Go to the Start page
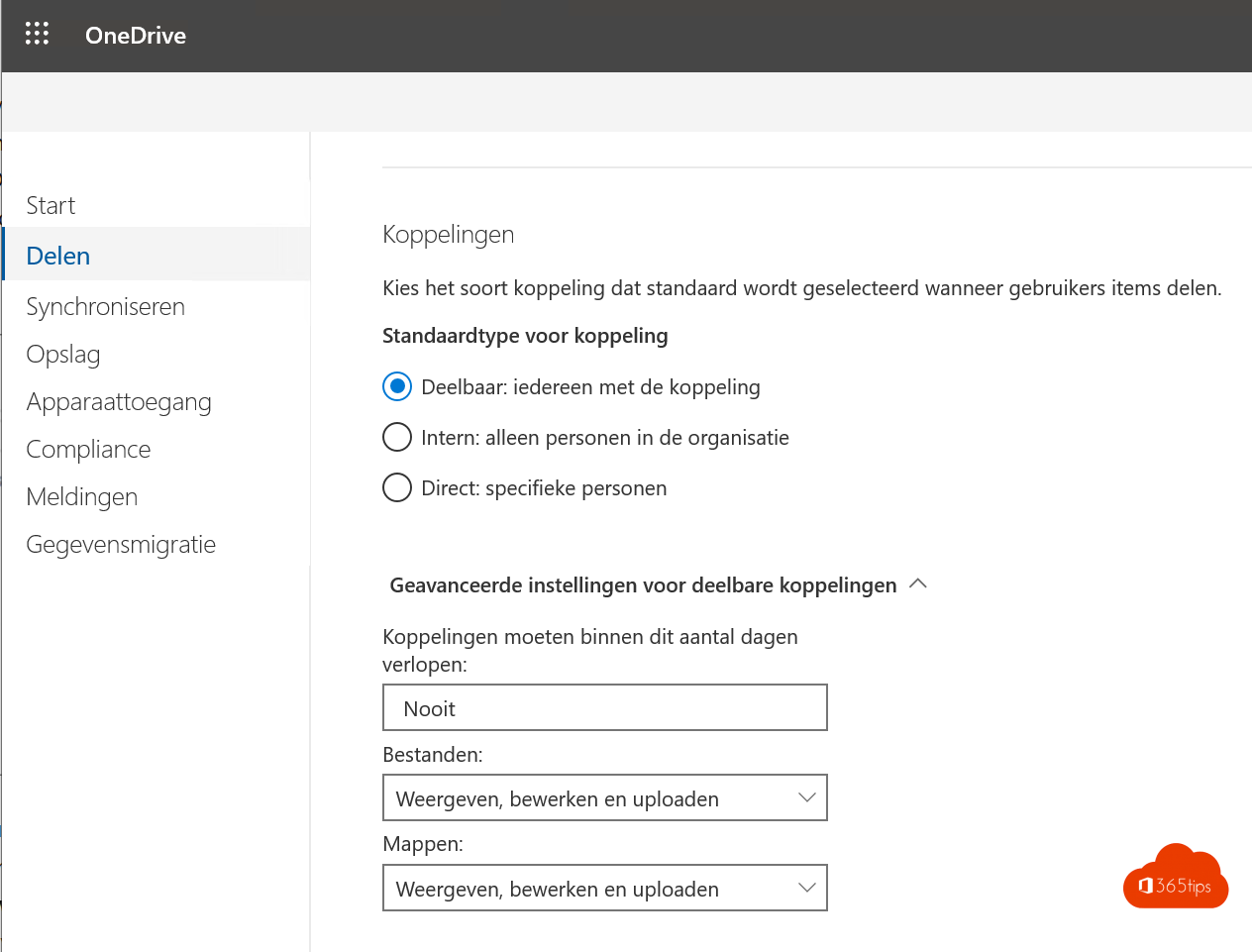 pos(51,205)
